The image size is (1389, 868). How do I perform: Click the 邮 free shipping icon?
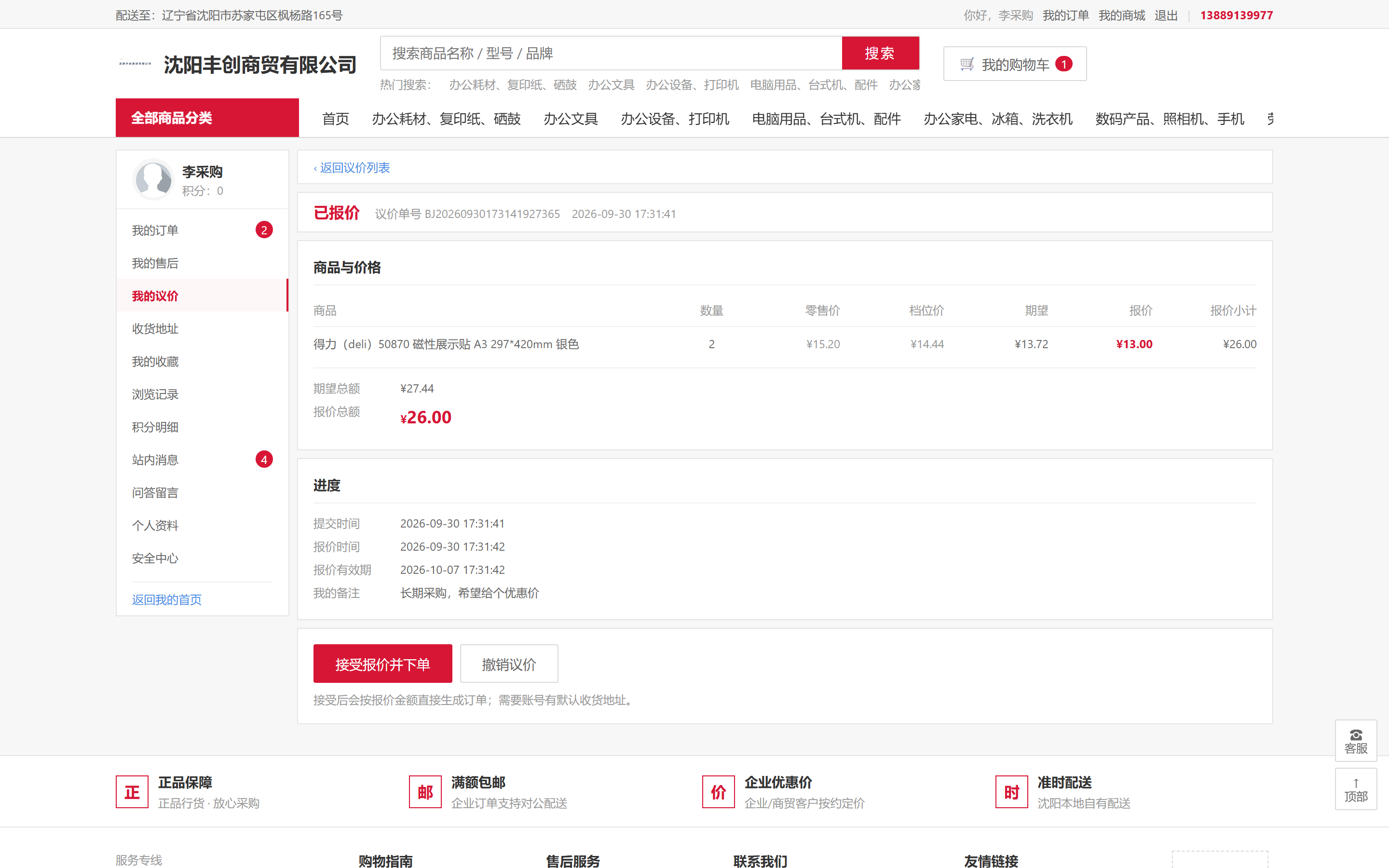(425, 792)
